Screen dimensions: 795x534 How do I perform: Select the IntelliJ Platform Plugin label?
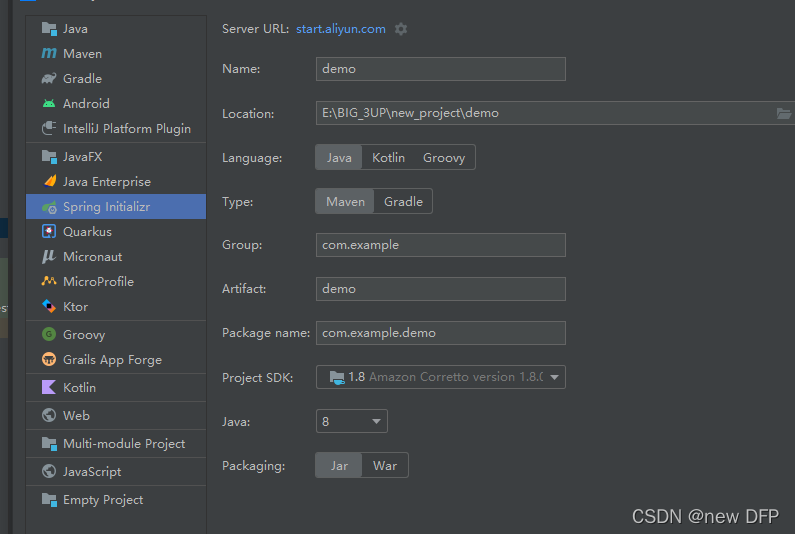click(x=127, y=129)
